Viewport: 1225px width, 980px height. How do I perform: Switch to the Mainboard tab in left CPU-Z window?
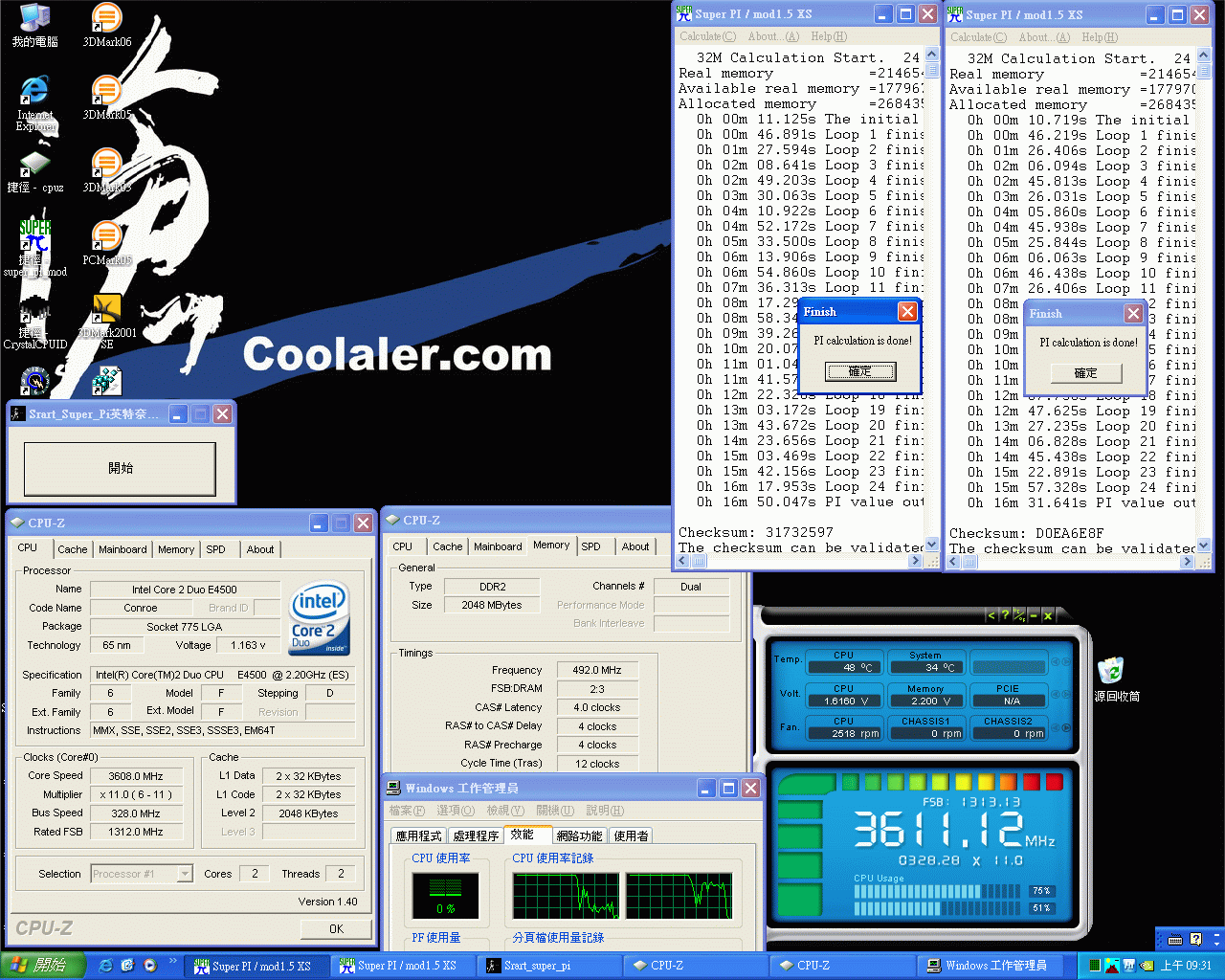click(x=122, y=549)
